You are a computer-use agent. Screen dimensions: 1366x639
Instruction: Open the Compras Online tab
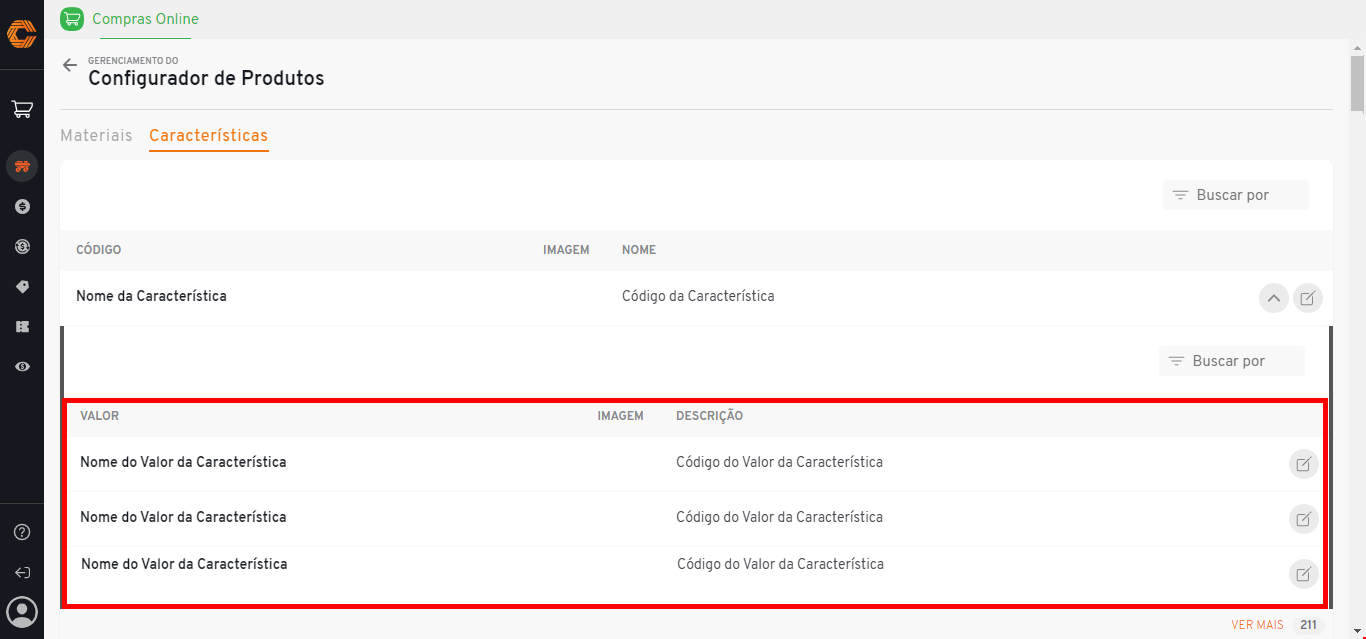[x=145, y=19]
